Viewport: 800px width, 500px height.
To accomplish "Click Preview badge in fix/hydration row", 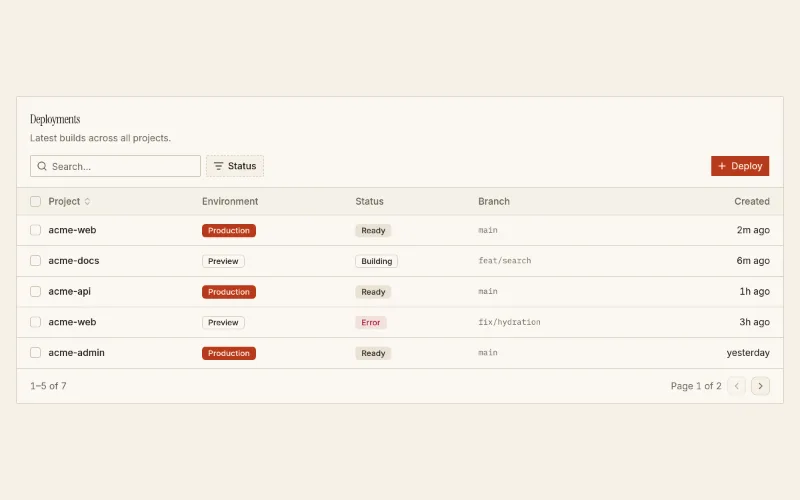I will (x=223, y=322).
